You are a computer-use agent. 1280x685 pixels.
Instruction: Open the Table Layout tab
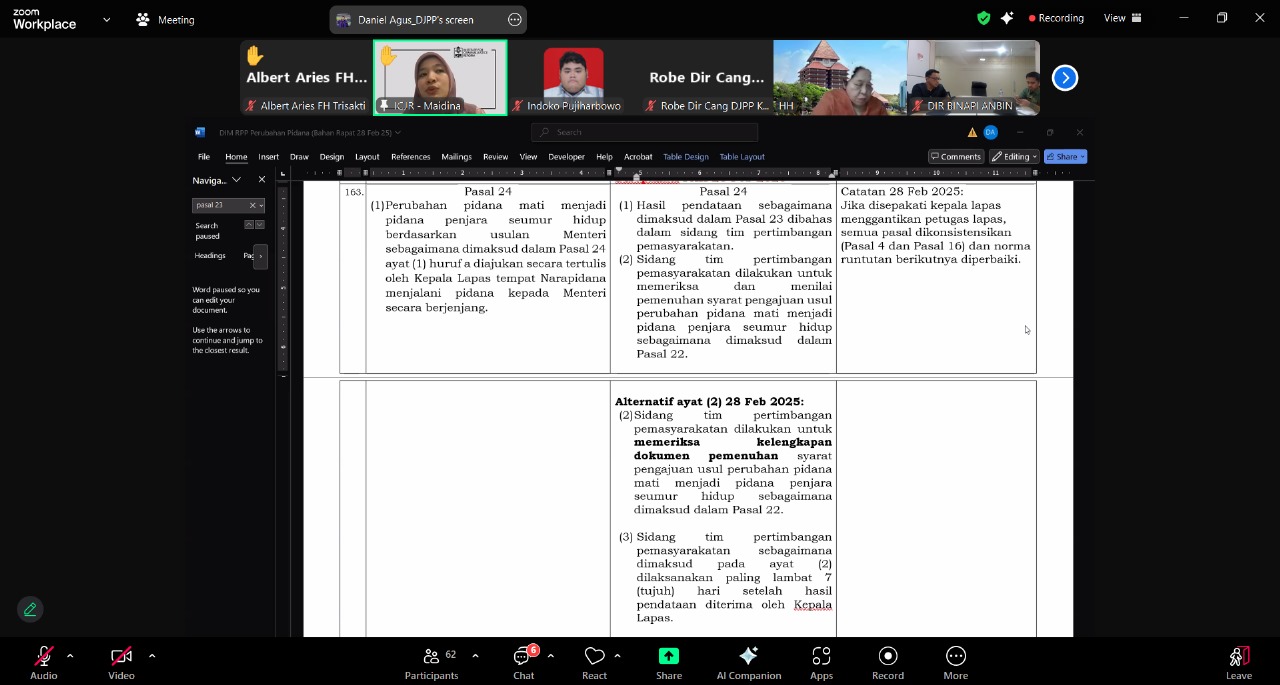pyautogui.click(x=741, y=157)
